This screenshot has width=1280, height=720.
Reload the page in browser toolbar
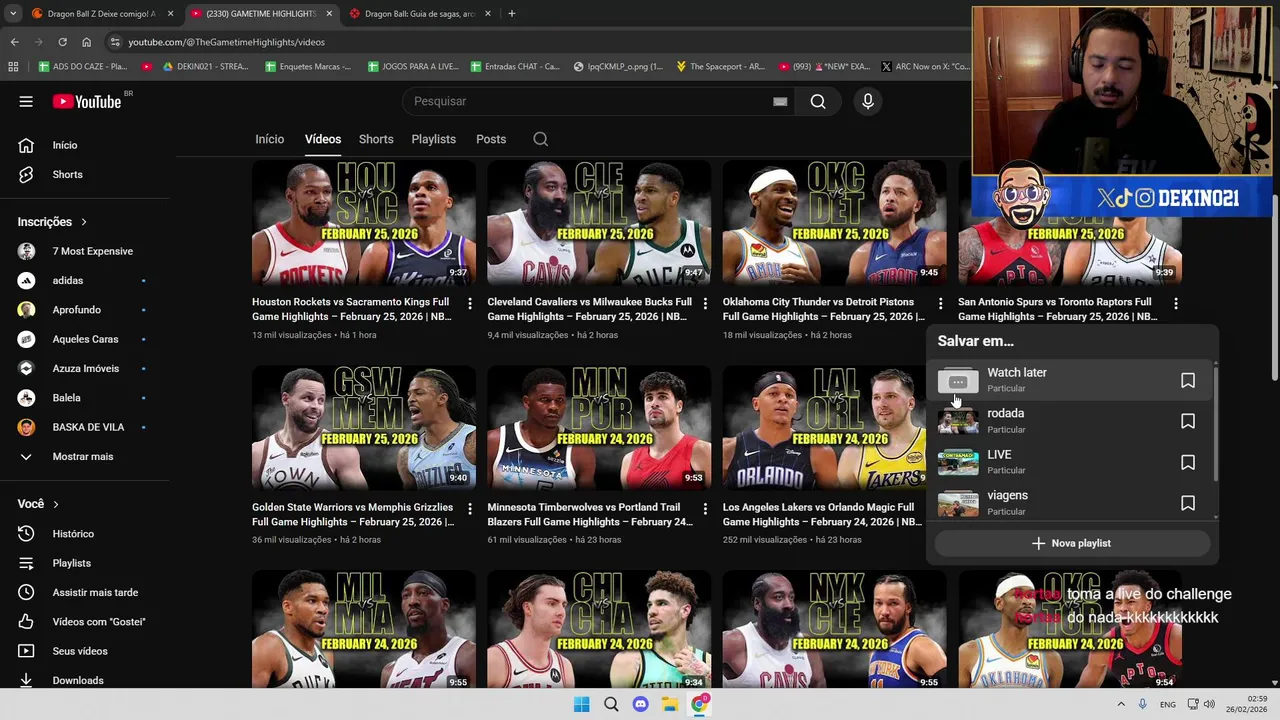(62, 42)
